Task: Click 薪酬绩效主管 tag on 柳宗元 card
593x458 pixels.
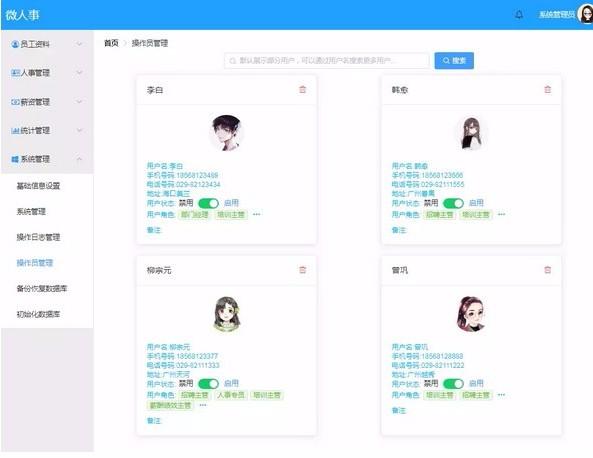Action: pyautogui.click(x=170, y=405)
